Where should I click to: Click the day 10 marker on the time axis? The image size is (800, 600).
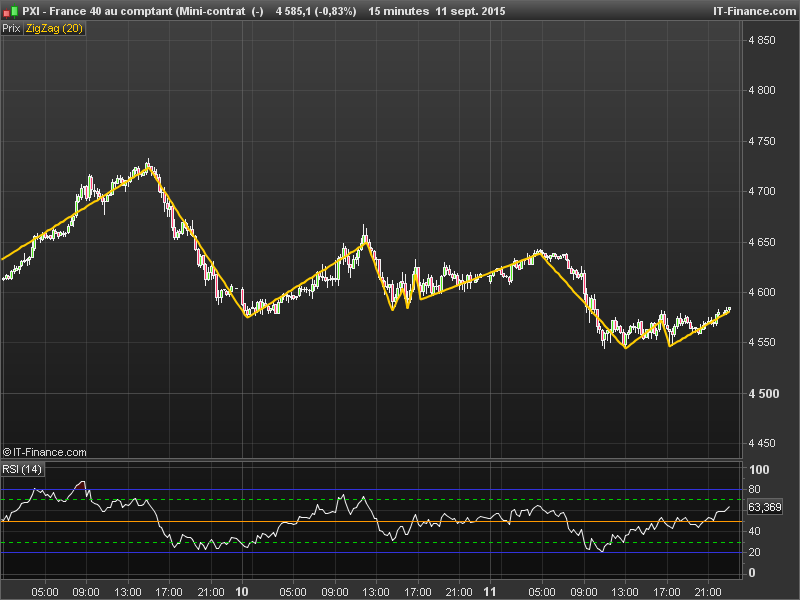(x=244, y=591)
